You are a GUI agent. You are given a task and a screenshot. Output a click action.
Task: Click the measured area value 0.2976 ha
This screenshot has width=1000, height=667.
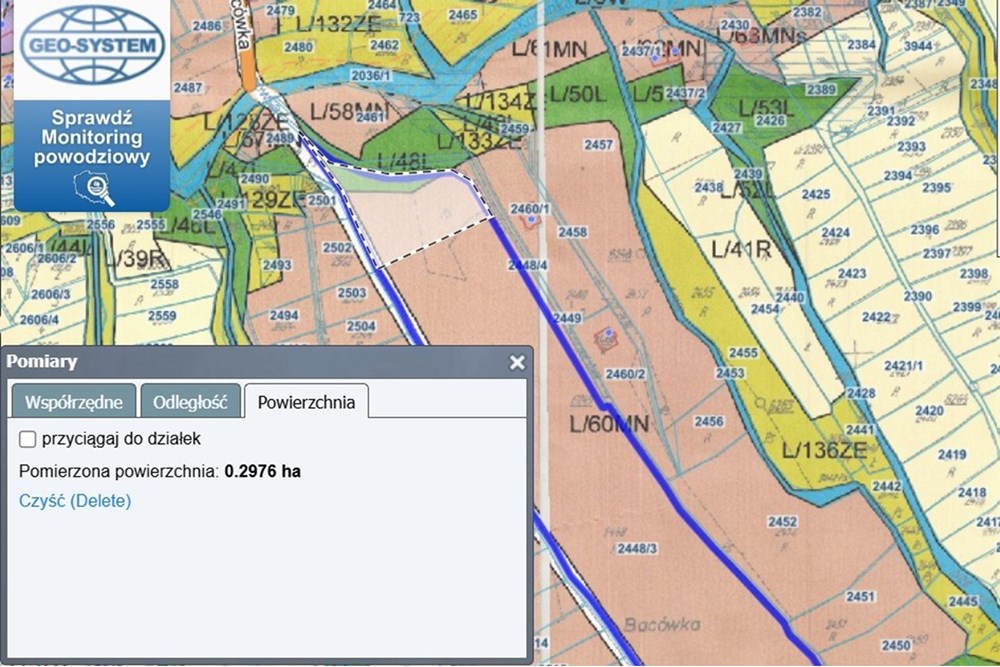(262, 470)
